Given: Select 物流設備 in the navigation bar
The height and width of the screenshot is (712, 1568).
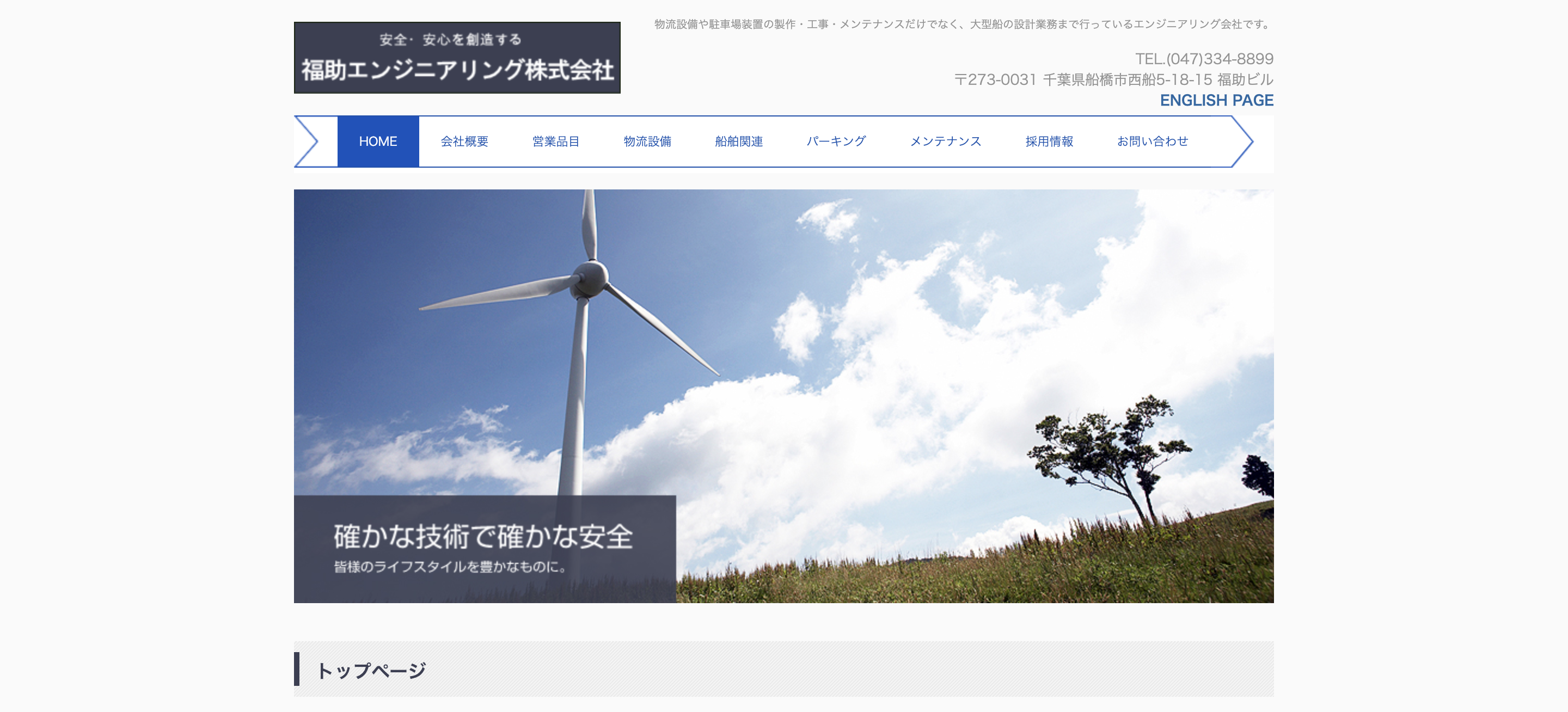Looking at the screenshot, I should (647, 141).
